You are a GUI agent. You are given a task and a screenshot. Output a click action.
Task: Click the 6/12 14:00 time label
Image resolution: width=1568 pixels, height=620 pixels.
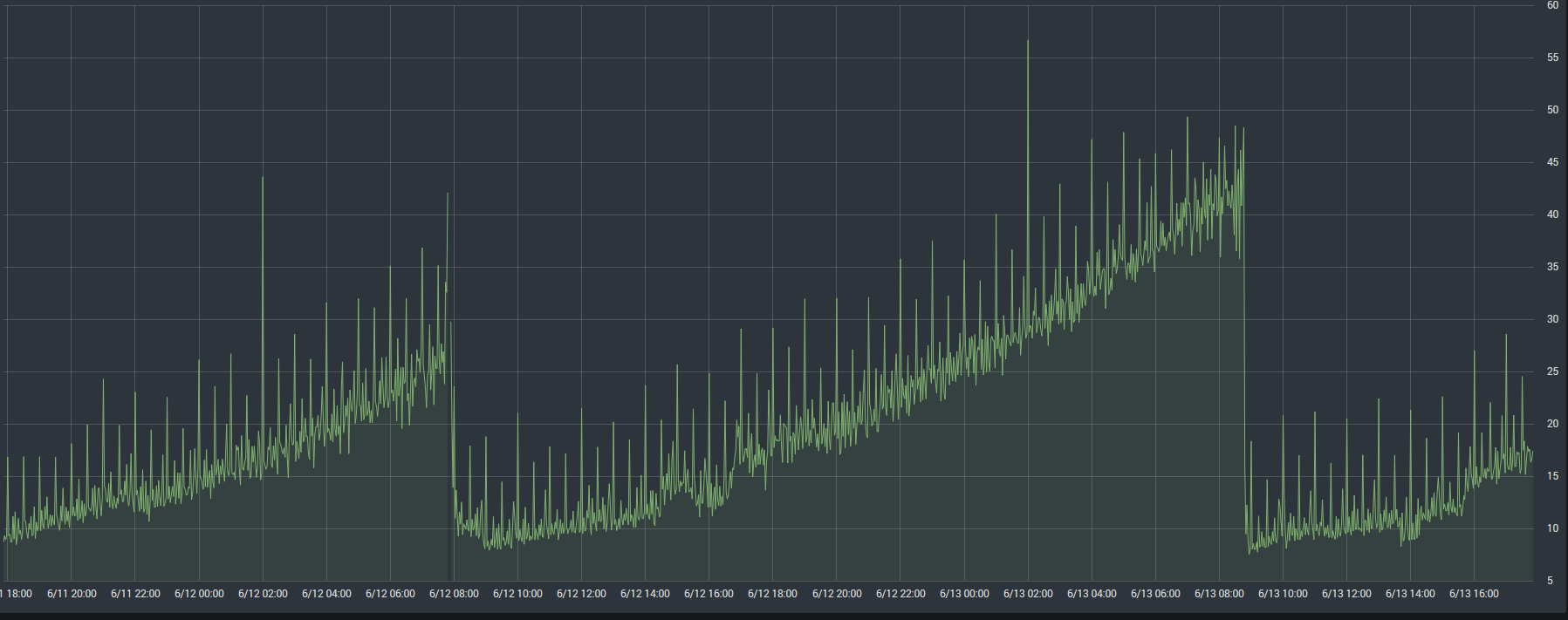(x=645, y=594)
